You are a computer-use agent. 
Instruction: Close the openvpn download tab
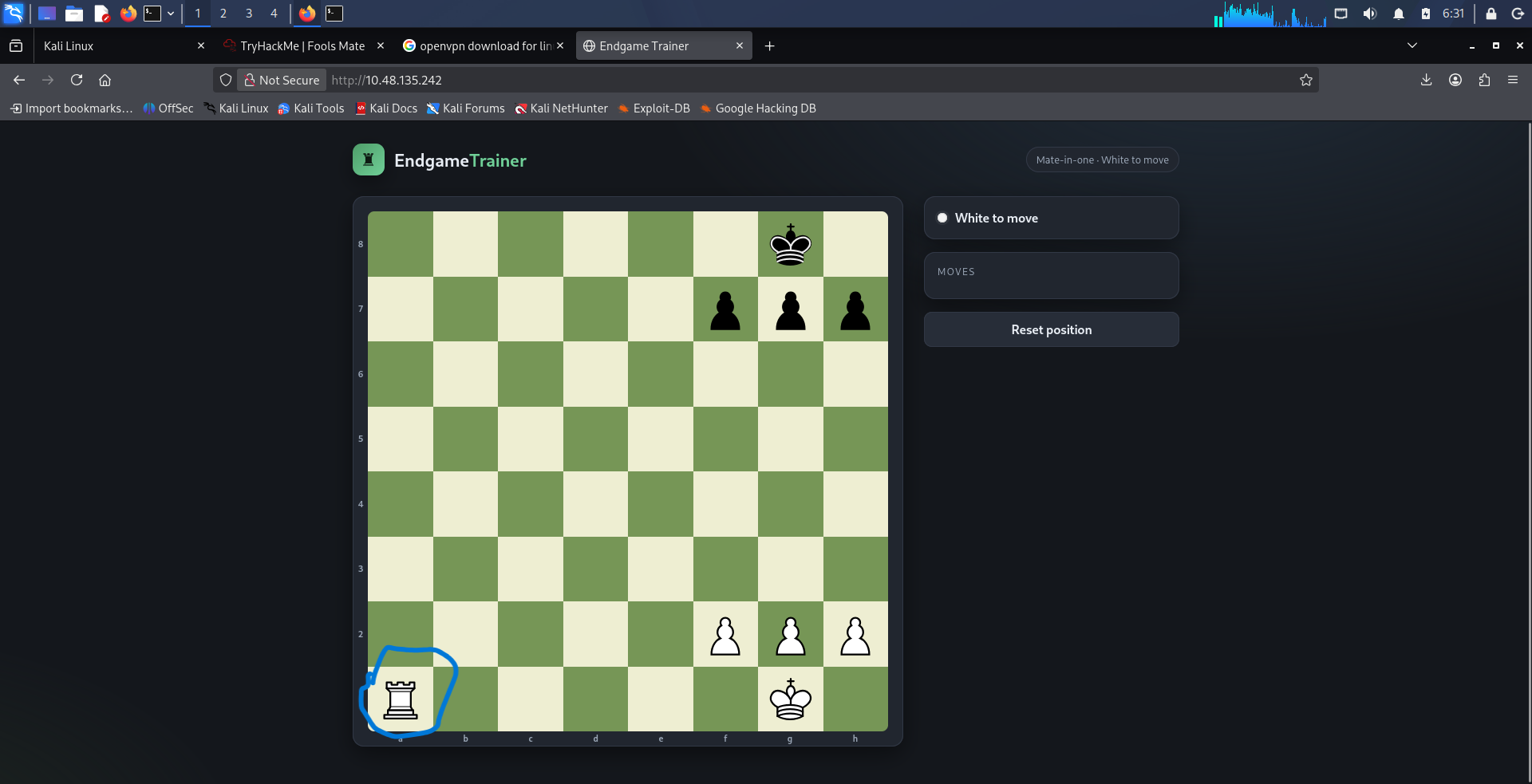[x=560, y=45]
